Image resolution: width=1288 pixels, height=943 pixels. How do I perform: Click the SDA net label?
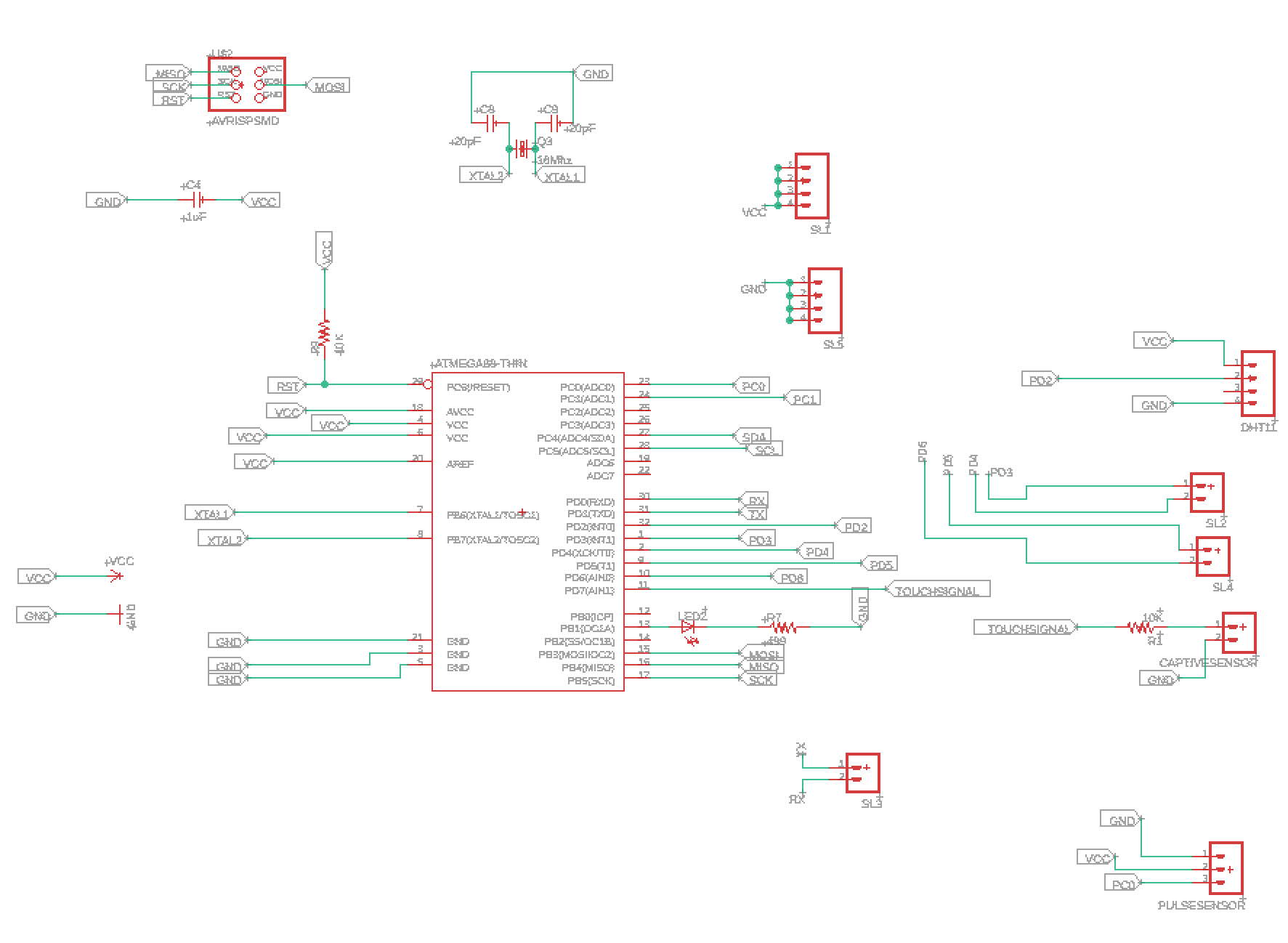click(x=753, y=436)
